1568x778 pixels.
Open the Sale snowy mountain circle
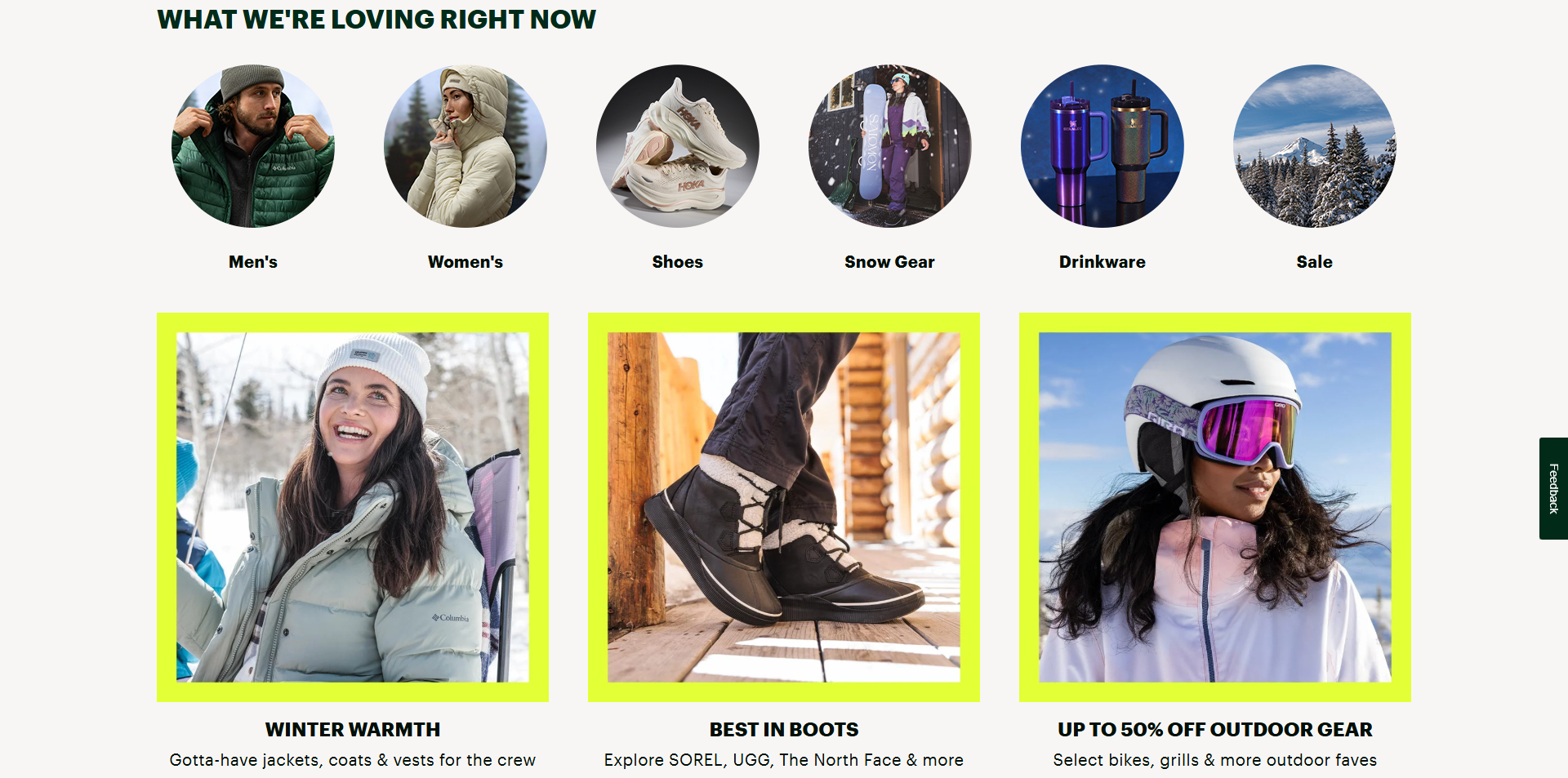[1315, 146]
